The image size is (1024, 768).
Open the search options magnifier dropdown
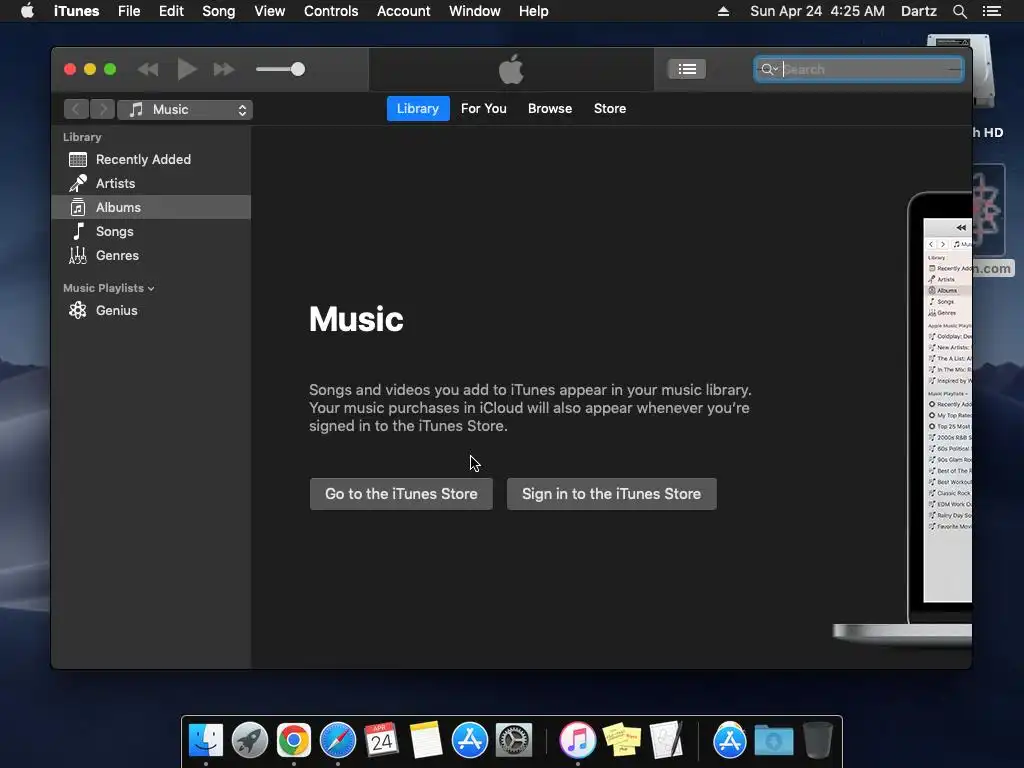(x=769, y=69)
